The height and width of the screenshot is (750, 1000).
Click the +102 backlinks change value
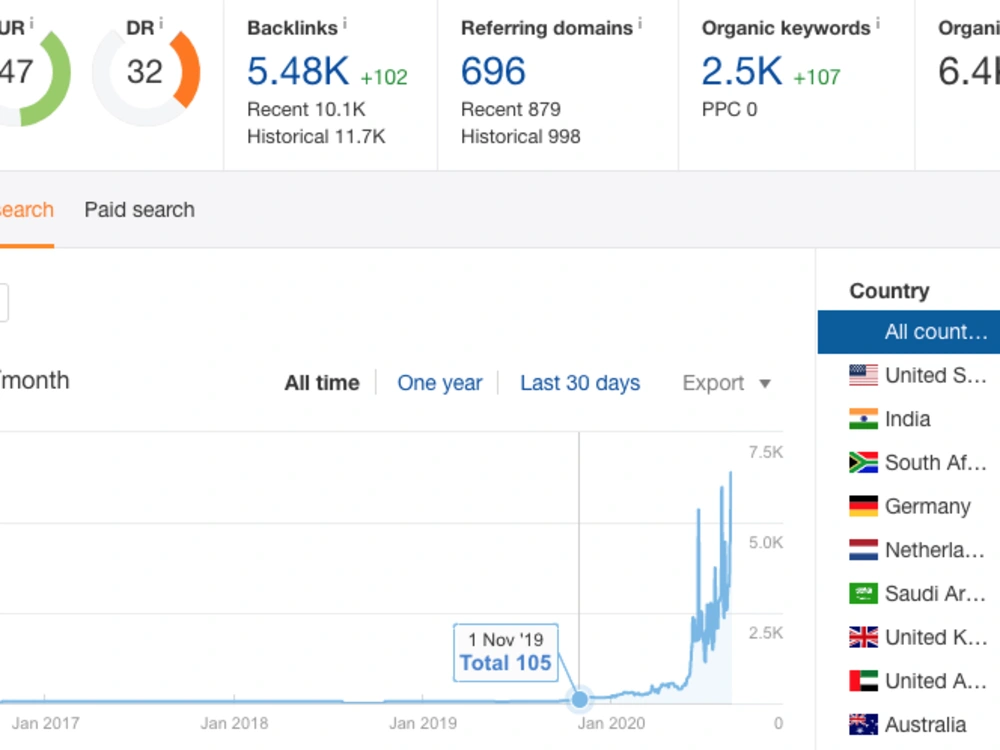384,77
